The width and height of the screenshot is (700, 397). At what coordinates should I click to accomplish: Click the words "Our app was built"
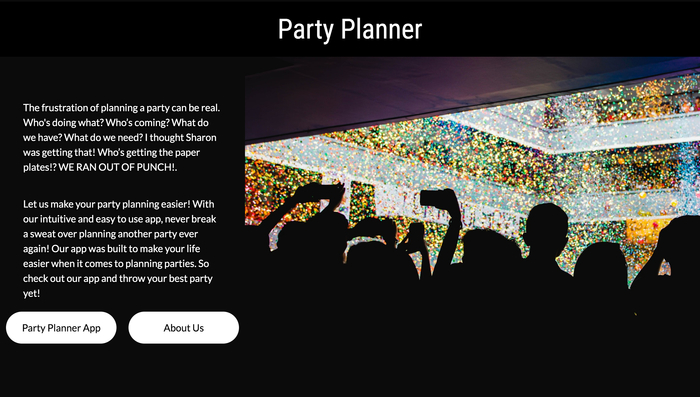pos(85,249)
